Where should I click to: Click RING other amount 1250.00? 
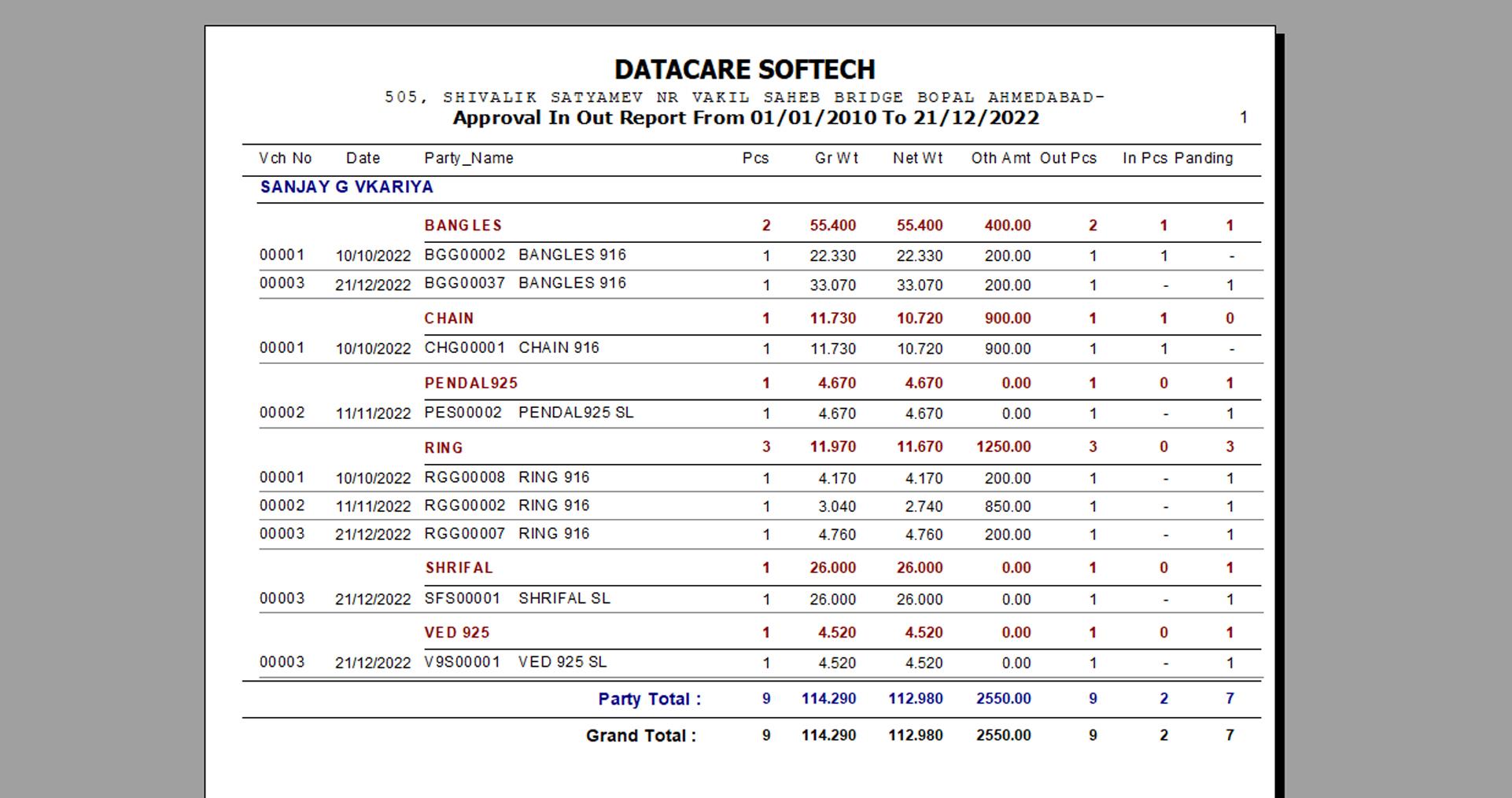pos(1004,447)
